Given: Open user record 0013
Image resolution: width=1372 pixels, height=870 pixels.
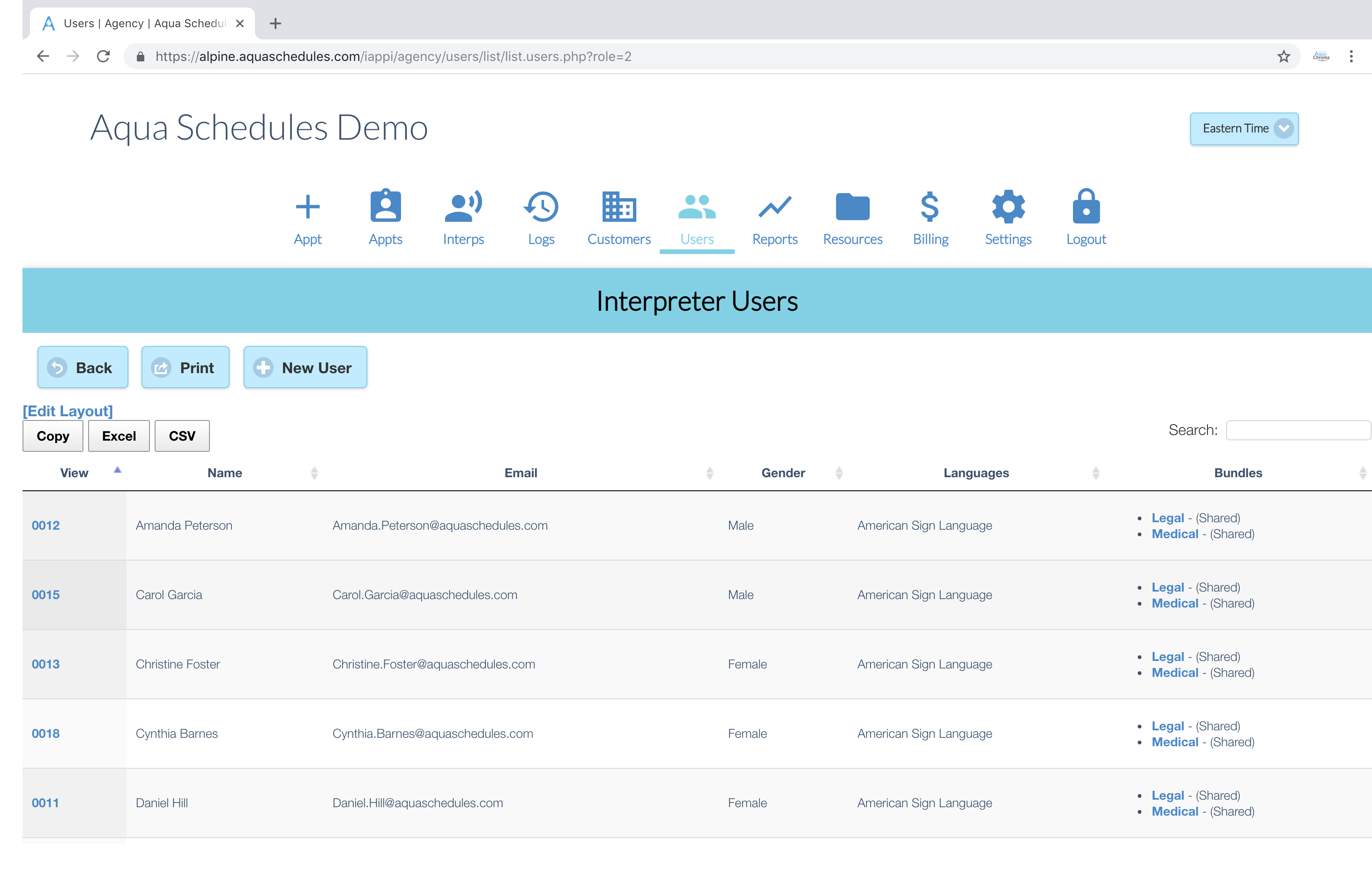Looking at the screenshot, I should click(x=45, y=664).
